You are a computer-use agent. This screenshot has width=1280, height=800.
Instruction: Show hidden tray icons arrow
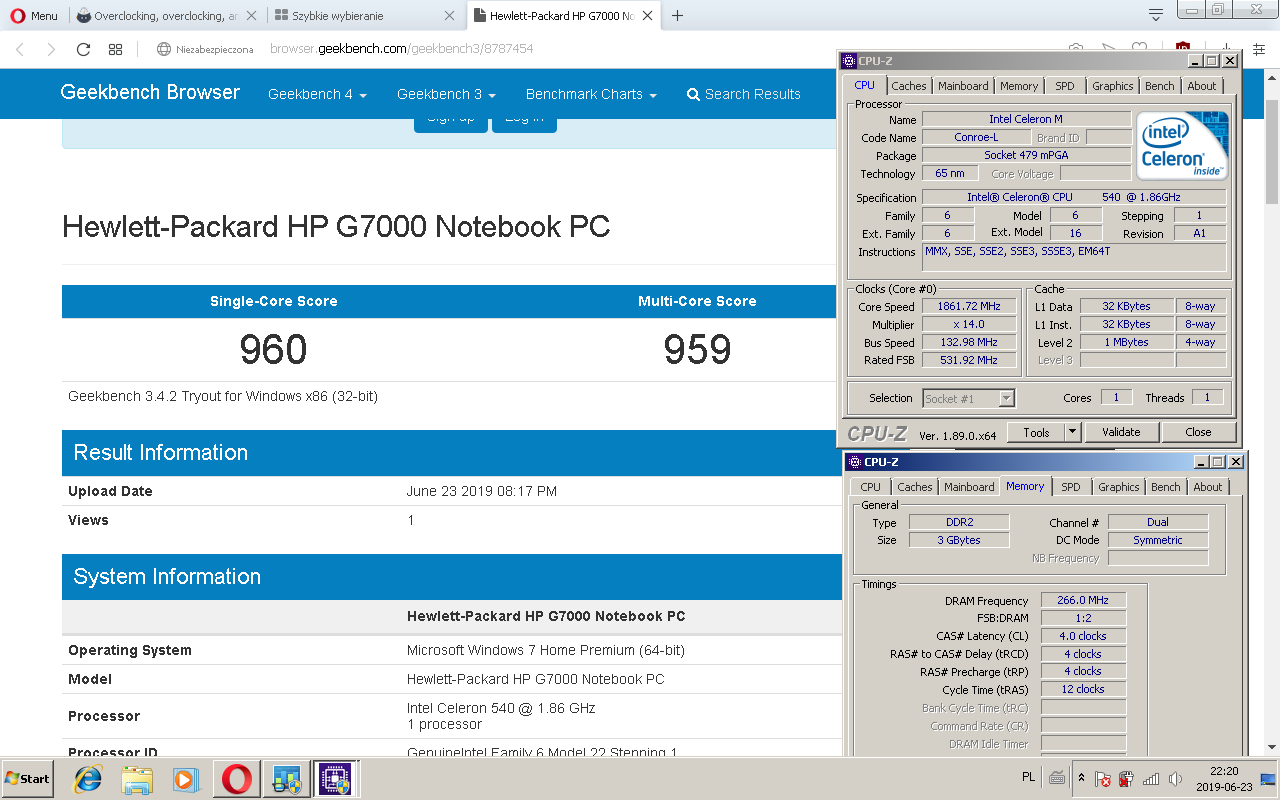pyautogui.click(x=1081, y=778)
